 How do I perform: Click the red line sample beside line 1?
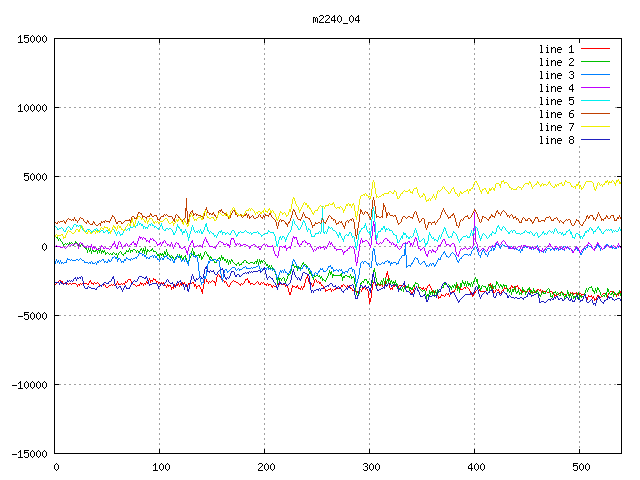point(595,49)
